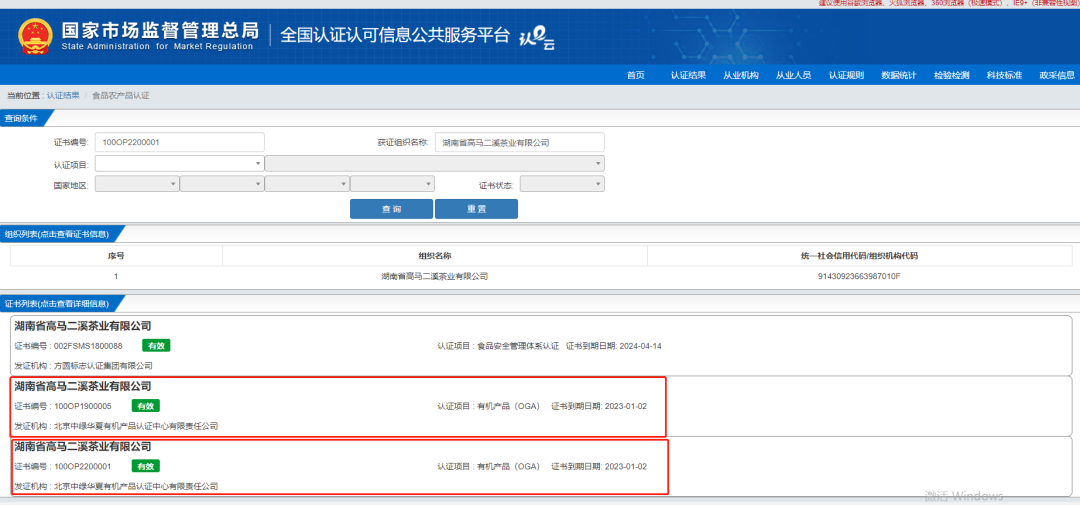Select 从业人员 in navigation bar

pos(793,75)
